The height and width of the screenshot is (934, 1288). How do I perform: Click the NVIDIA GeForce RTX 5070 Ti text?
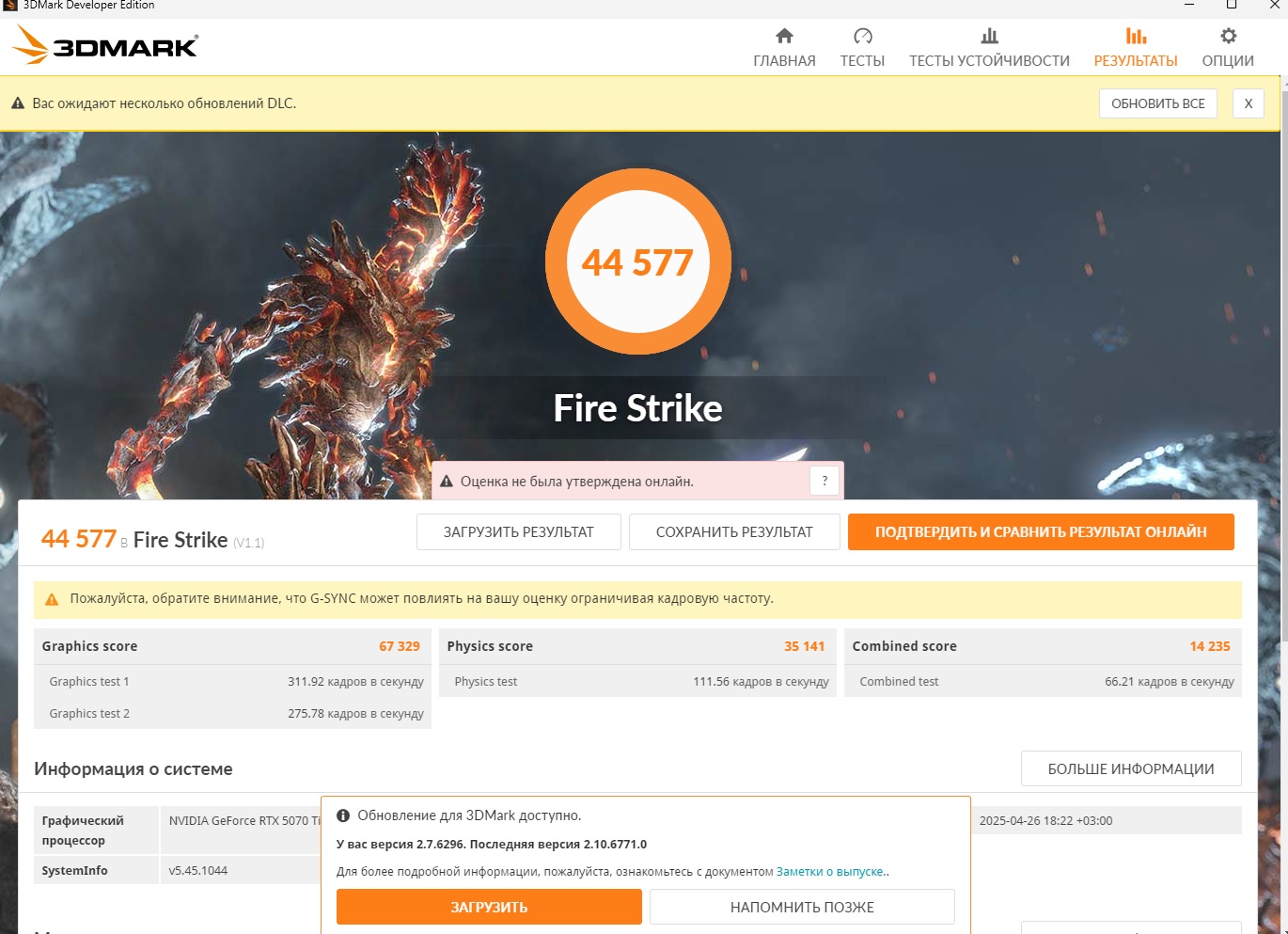pos(244,821)
